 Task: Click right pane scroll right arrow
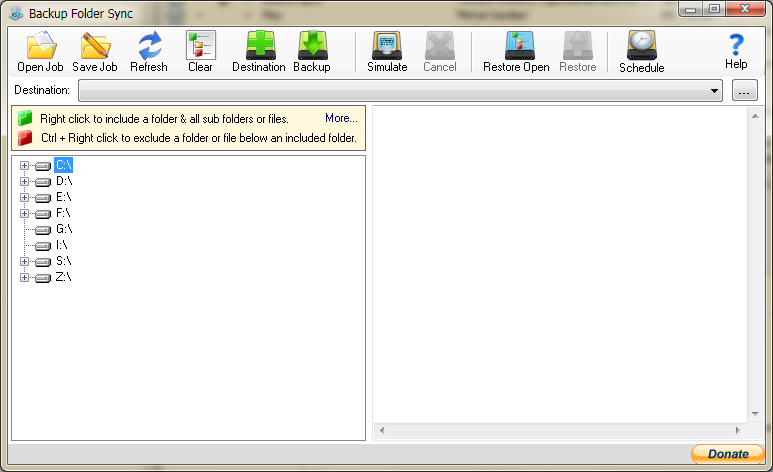[738, 431]
